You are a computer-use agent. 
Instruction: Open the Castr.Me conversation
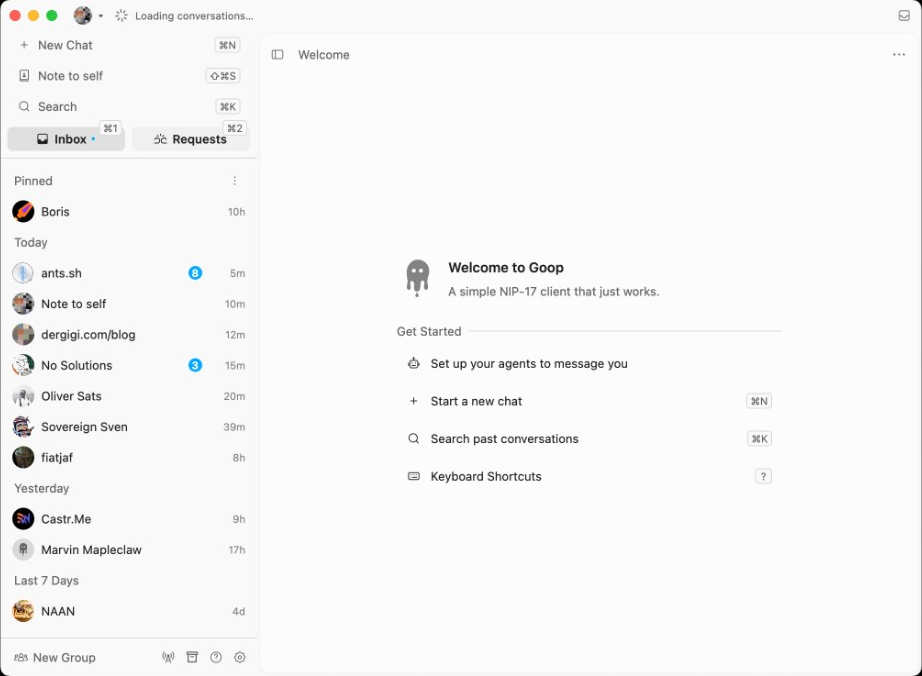tap(129, 519)
